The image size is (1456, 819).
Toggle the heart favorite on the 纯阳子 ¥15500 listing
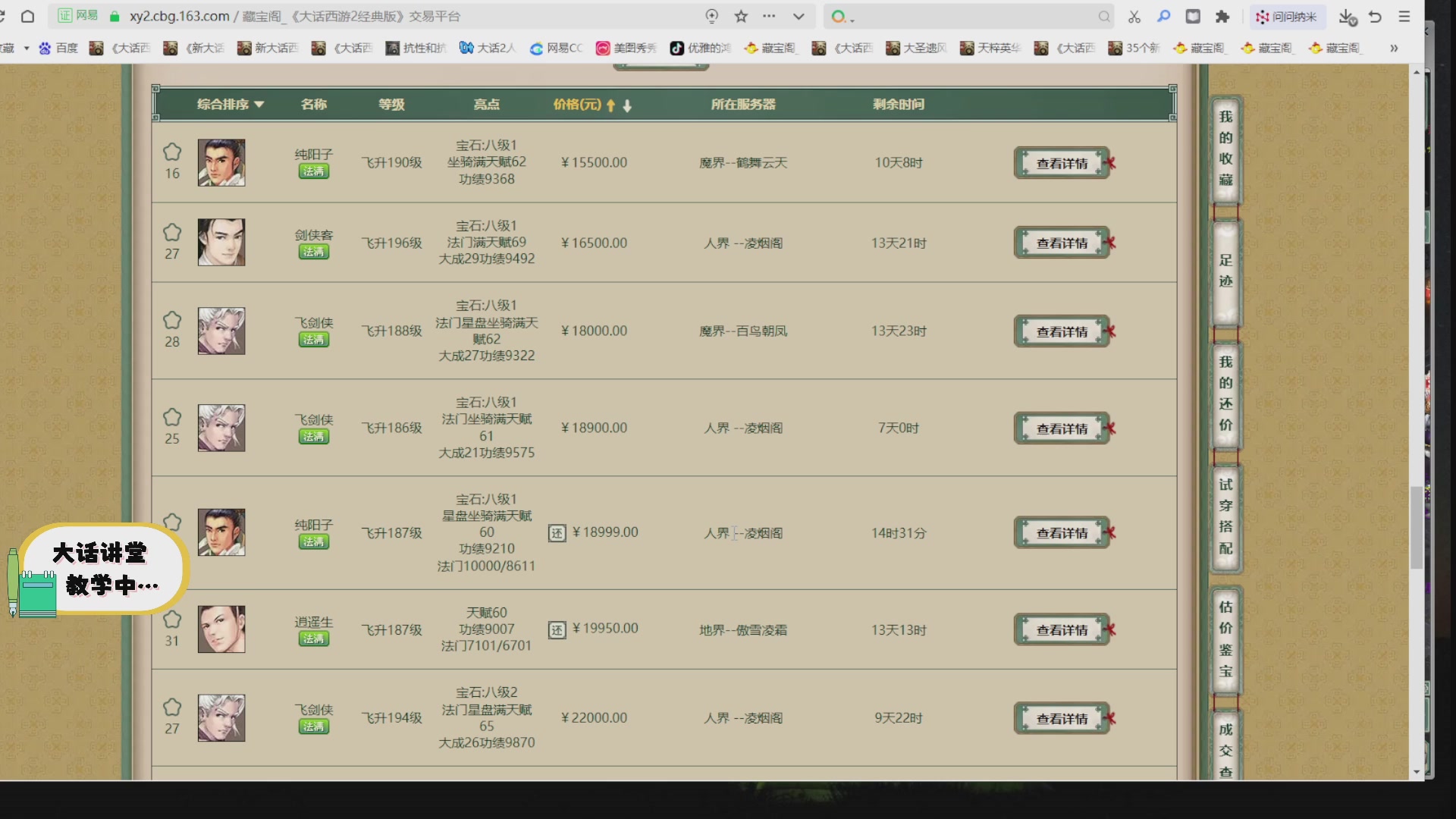point(172,152)
